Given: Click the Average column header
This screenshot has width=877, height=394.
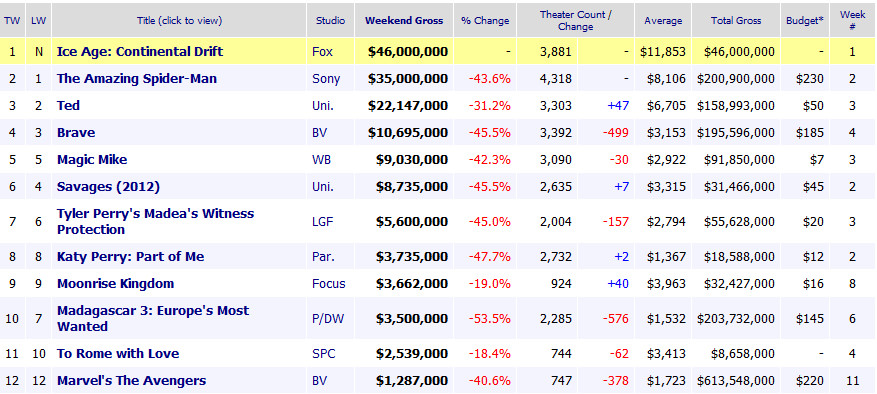Looking at the screenshot, I should (663, 21).
